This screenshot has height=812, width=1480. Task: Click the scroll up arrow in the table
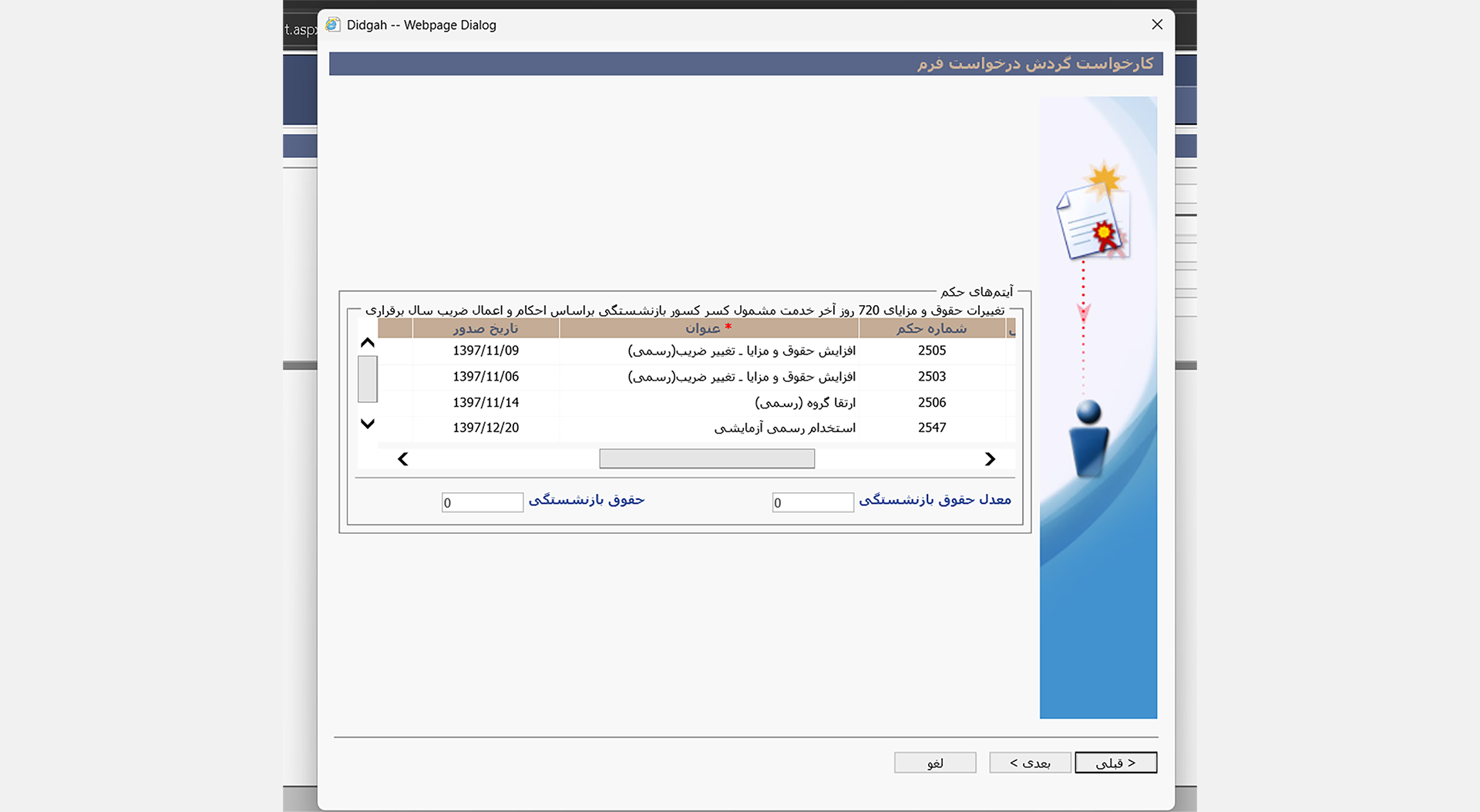coord(368,343)
